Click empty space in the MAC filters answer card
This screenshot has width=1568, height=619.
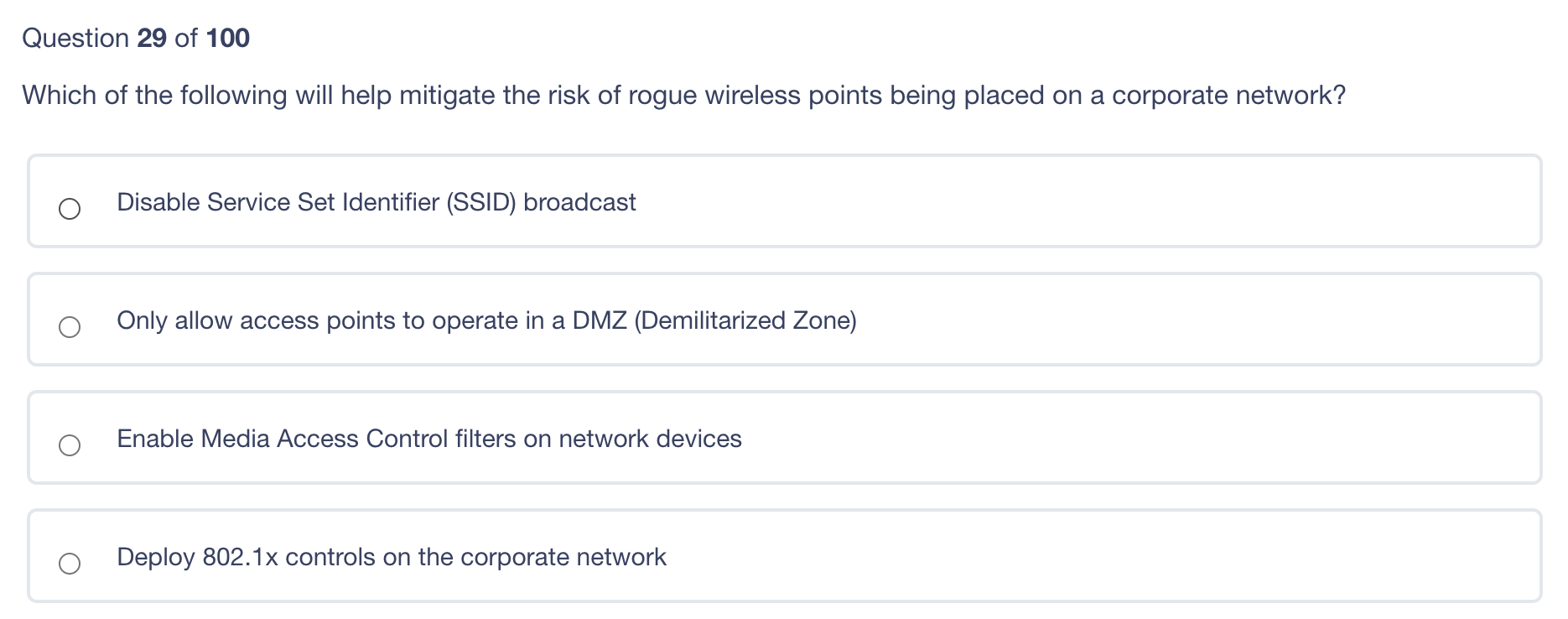pyautogui.click(x=1132, y=438)
